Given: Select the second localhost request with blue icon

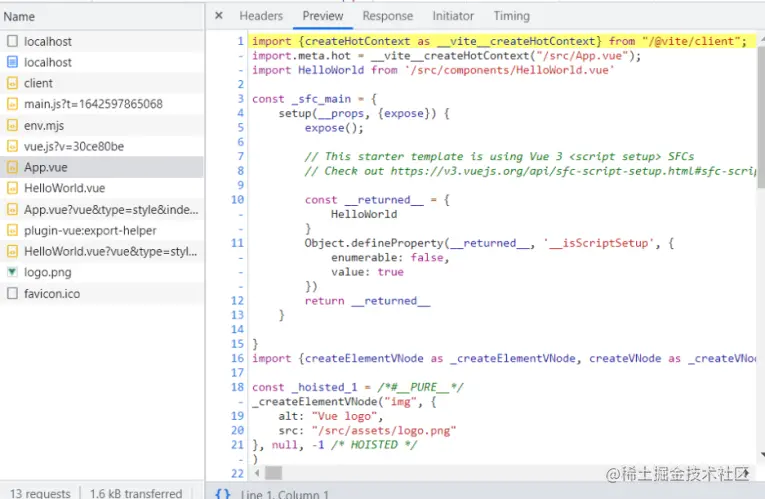Looking at the screenshot, I should pyautogui.click(x=102, y=62).
